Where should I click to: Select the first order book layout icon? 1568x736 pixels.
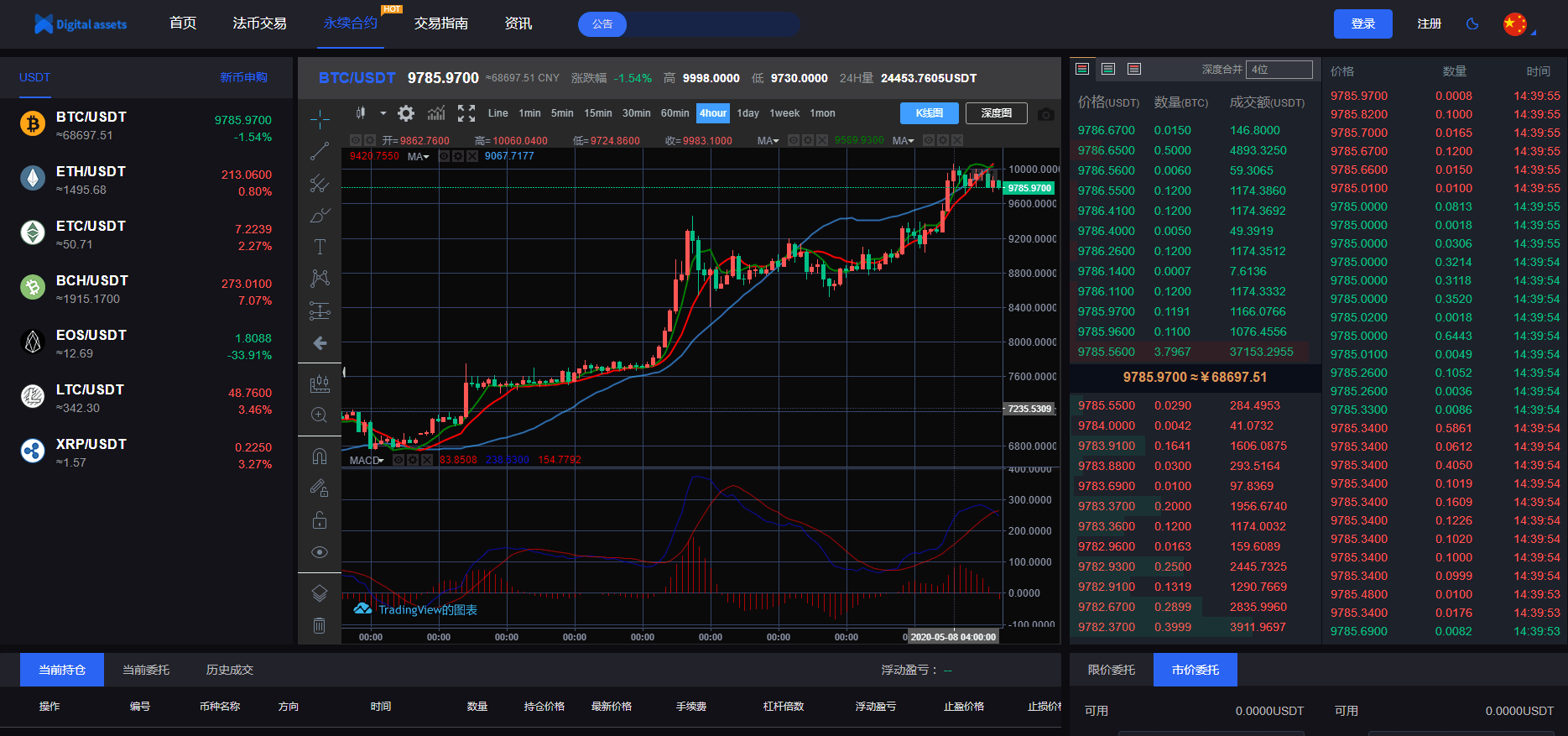tap(1082, 69)
